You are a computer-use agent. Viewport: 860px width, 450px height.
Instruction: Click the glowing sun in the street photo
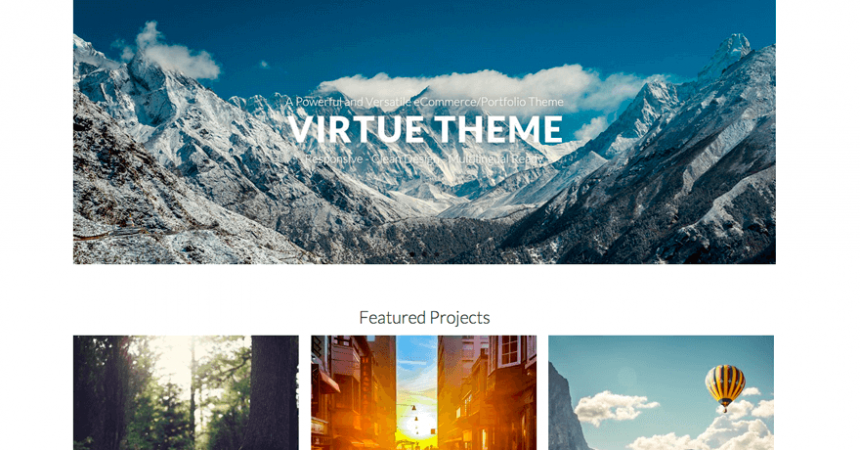coord(416,434)
